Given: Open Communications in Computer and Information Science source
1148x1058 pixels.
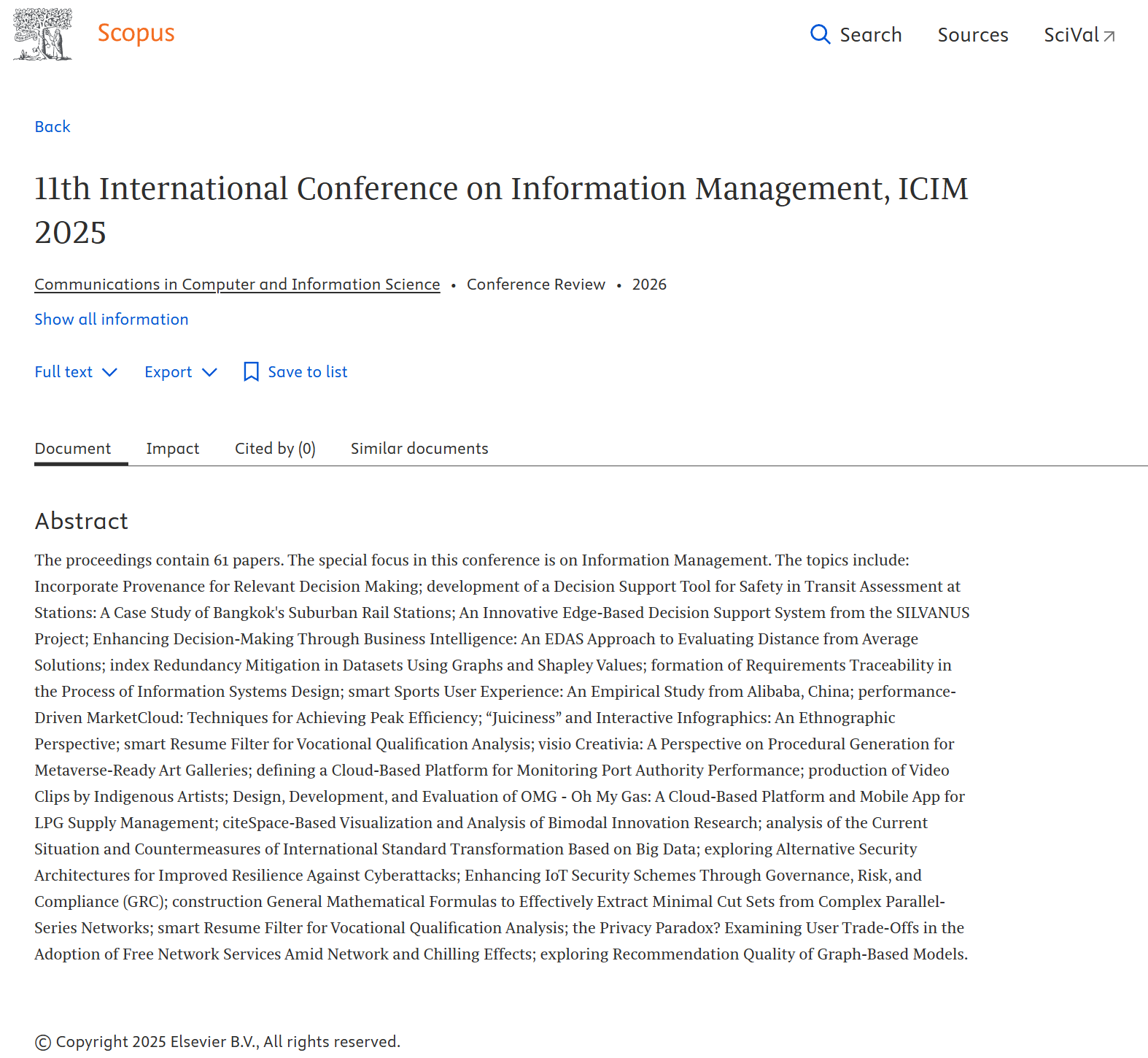Looking at the screenshot, I should coord(237,285).
